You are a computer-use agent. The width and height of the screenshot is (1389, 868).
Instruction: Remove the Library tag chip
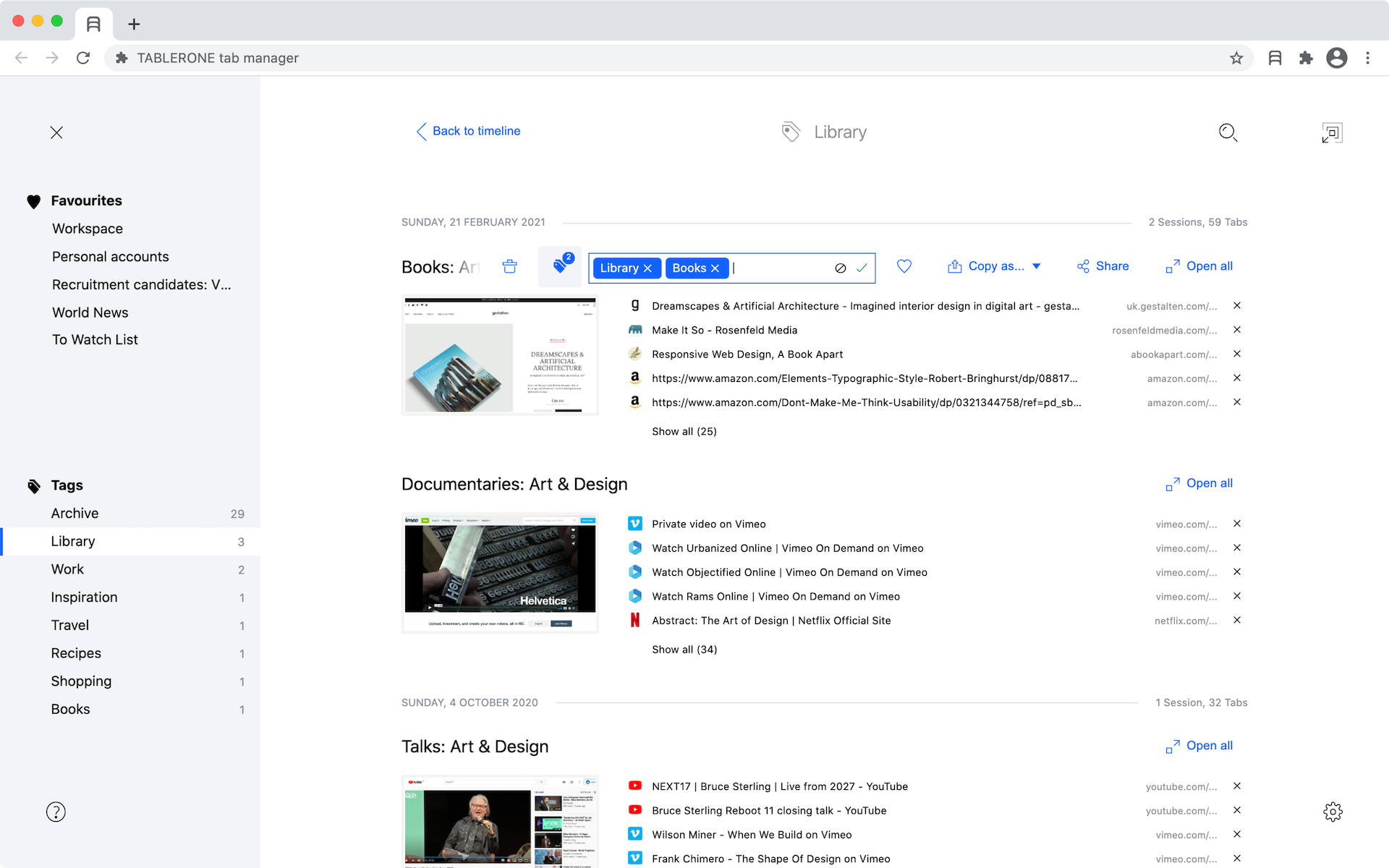pyautogui.click(x=647, y=268)
